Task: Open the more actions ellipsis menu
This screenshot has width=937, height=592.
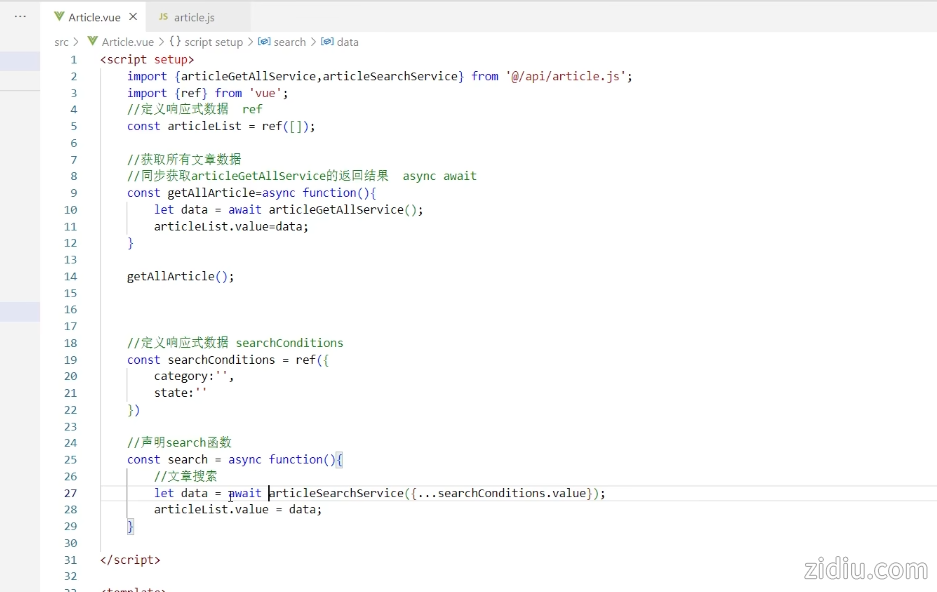Action: click(20, 16)
